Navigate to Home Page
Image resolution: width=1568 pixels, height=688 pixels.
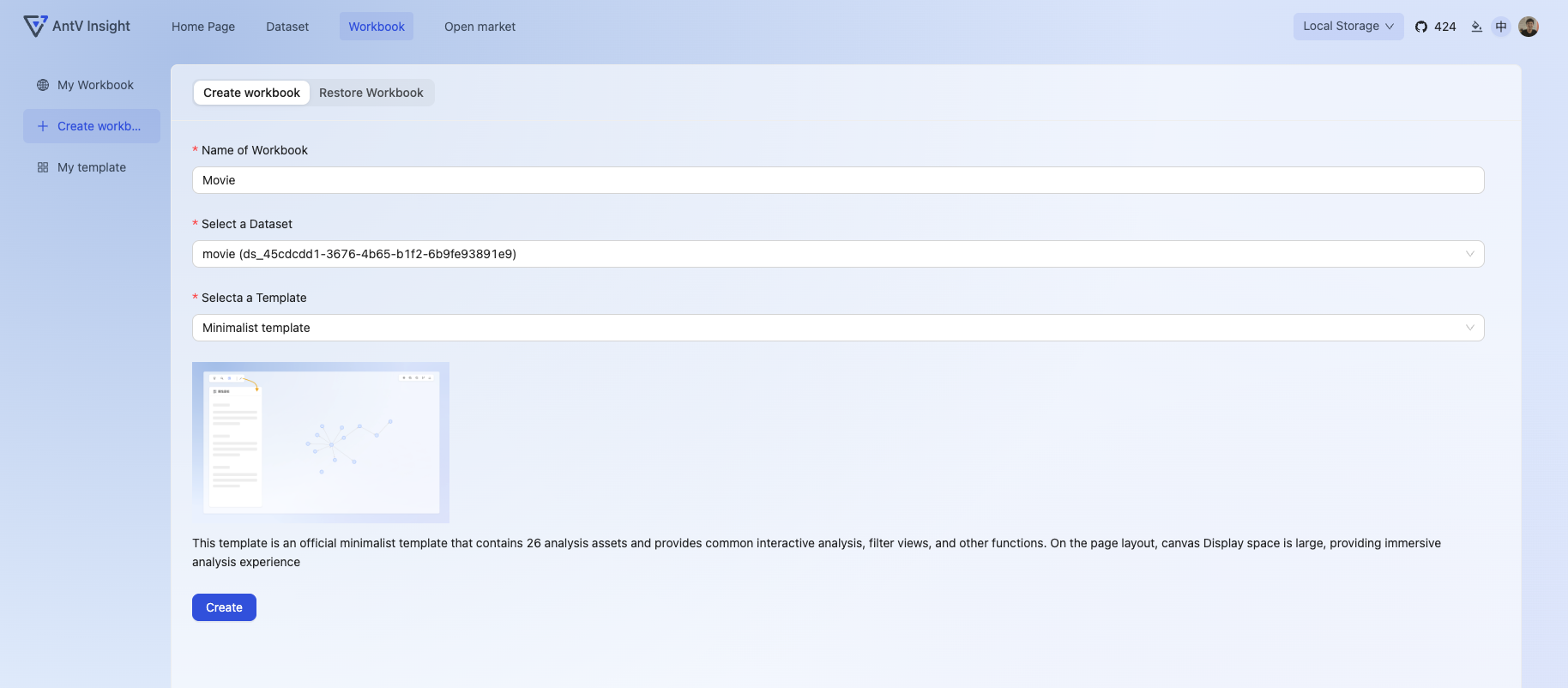203,27
